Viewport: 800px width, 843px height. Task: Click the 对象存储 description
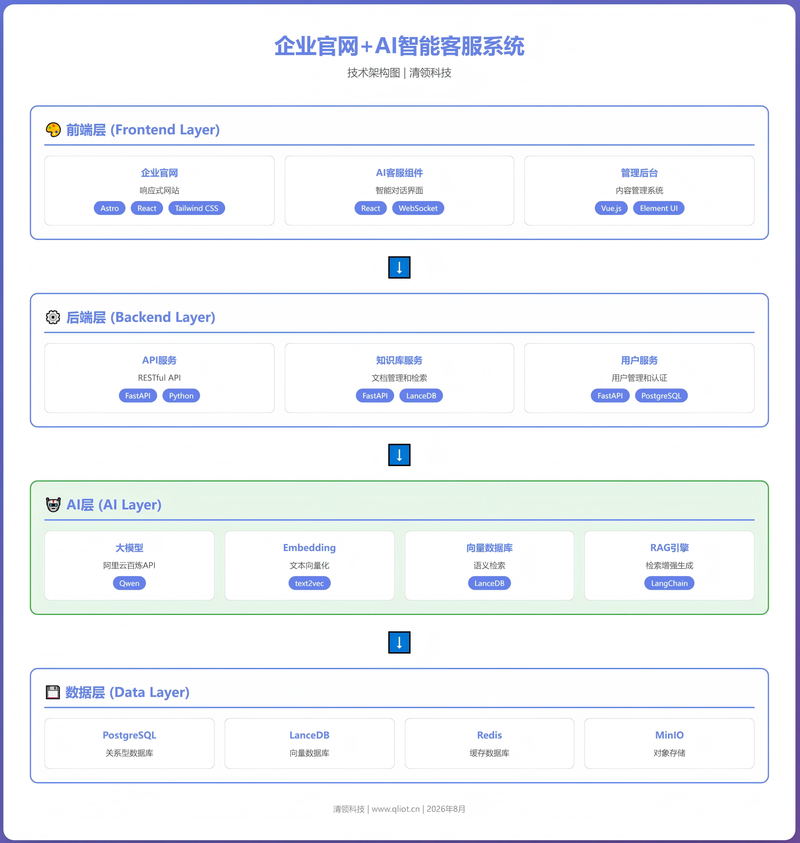[669, 753]
